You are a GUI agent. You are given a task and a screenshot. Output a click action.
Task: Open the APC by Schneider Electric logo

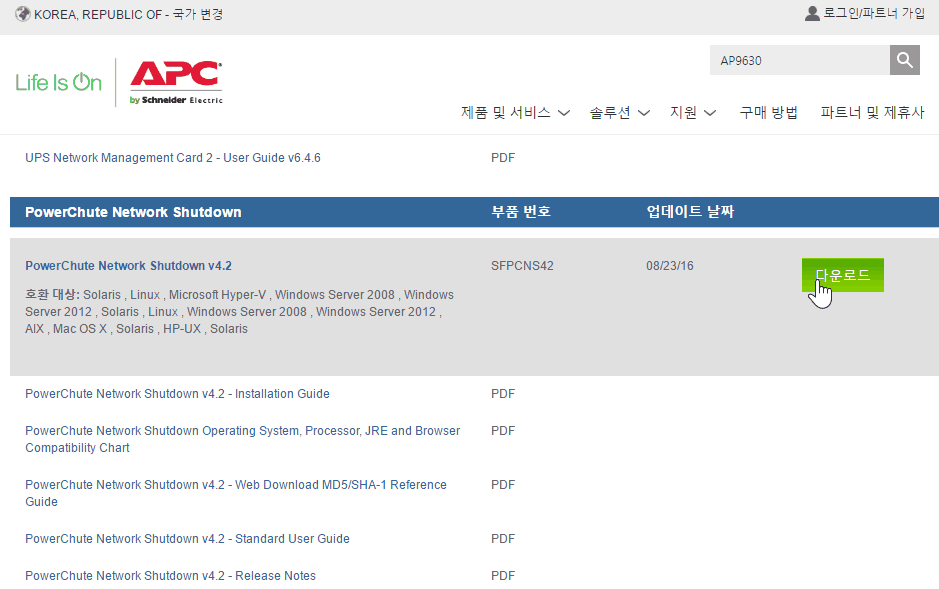(176, 83)
